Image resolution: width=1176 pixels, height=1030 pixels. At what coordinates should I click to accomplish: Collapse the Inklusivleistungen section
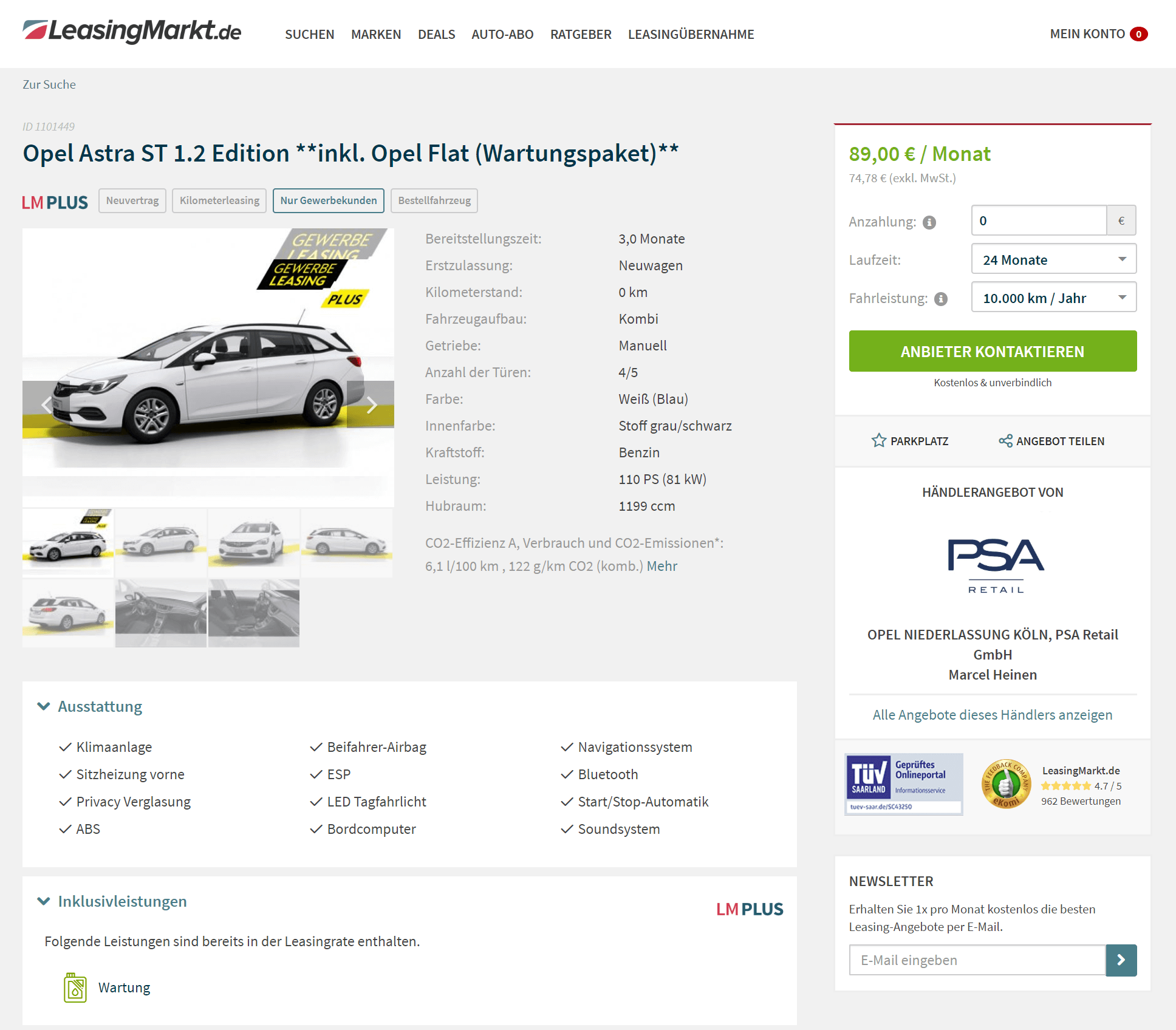click(x=112, y=901)
